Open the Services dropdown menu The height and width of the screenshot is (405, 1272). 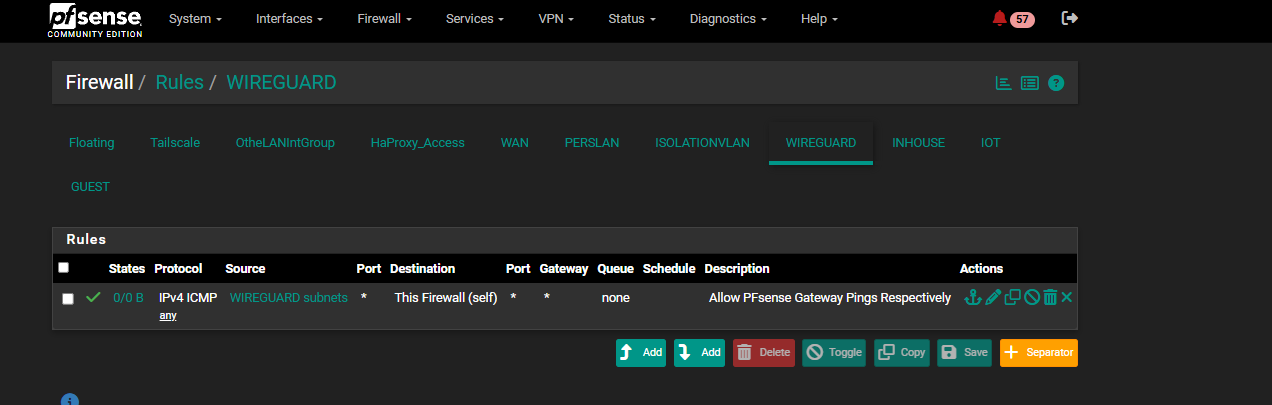[475, 19]
